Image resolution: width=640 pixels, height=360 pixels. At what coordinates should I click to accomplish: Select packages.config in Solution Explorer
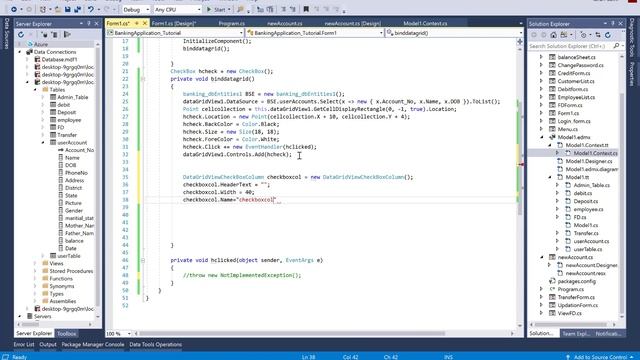(576, 281)
